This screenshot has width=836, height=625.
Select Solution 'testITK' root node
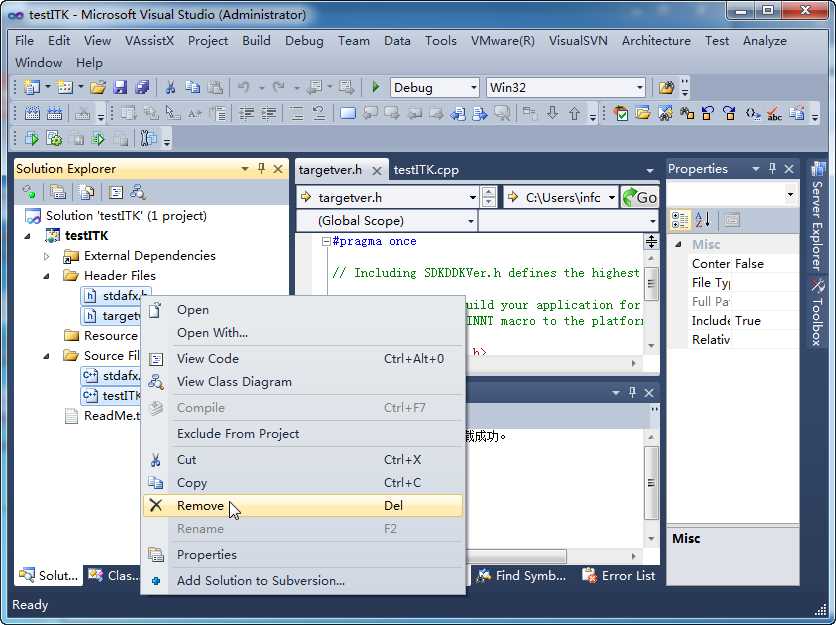pos(116,216)
